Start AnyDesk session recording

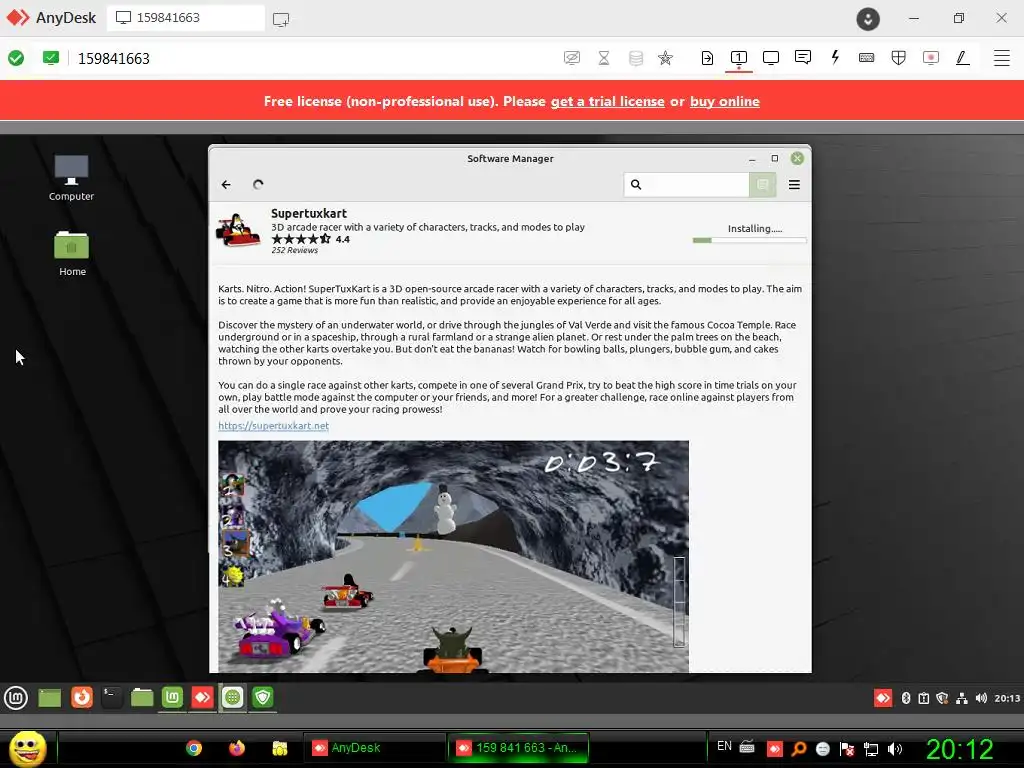931,57
